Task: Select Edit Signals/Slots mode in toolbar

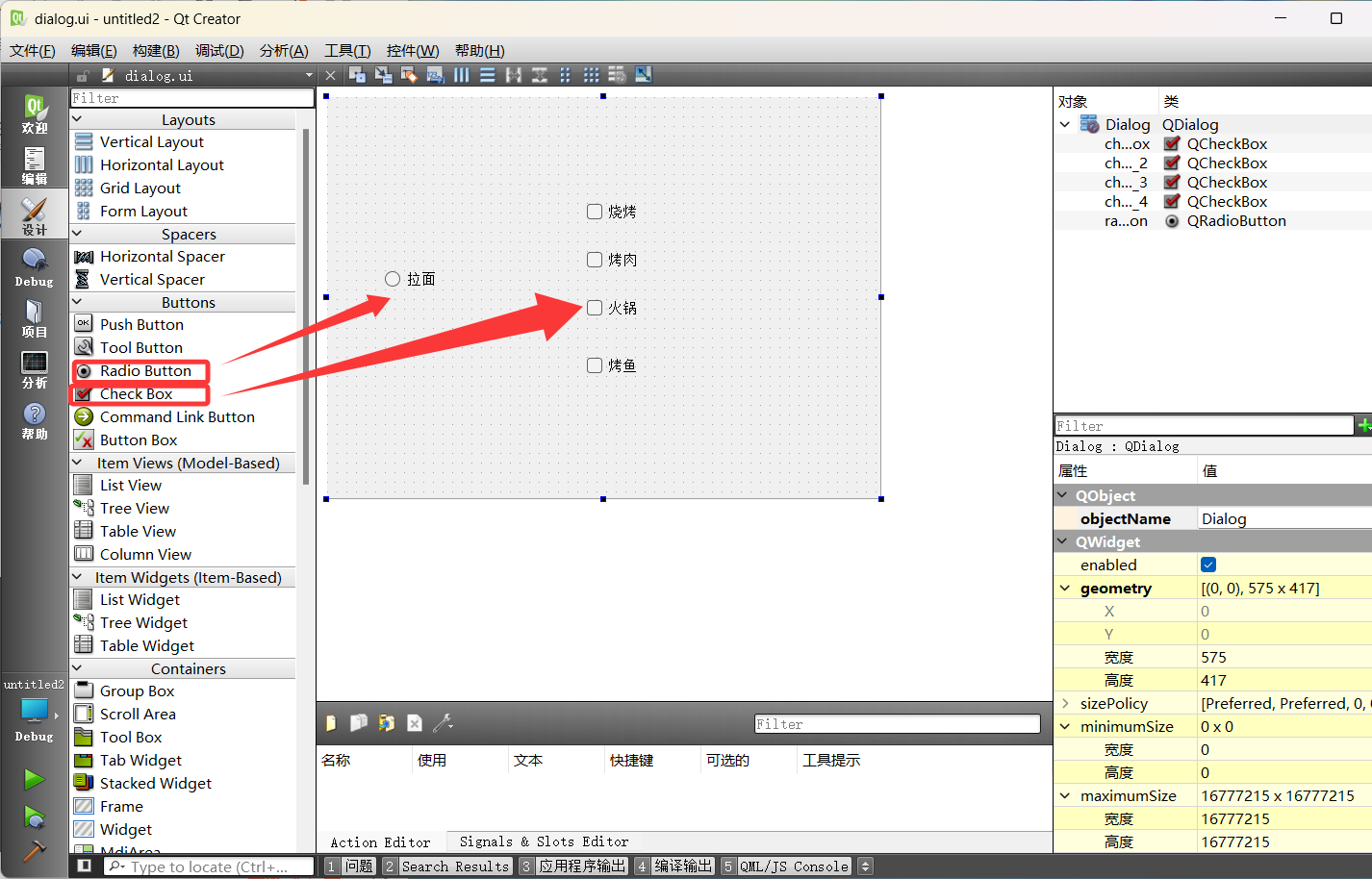Action: (x=383, y=75)
